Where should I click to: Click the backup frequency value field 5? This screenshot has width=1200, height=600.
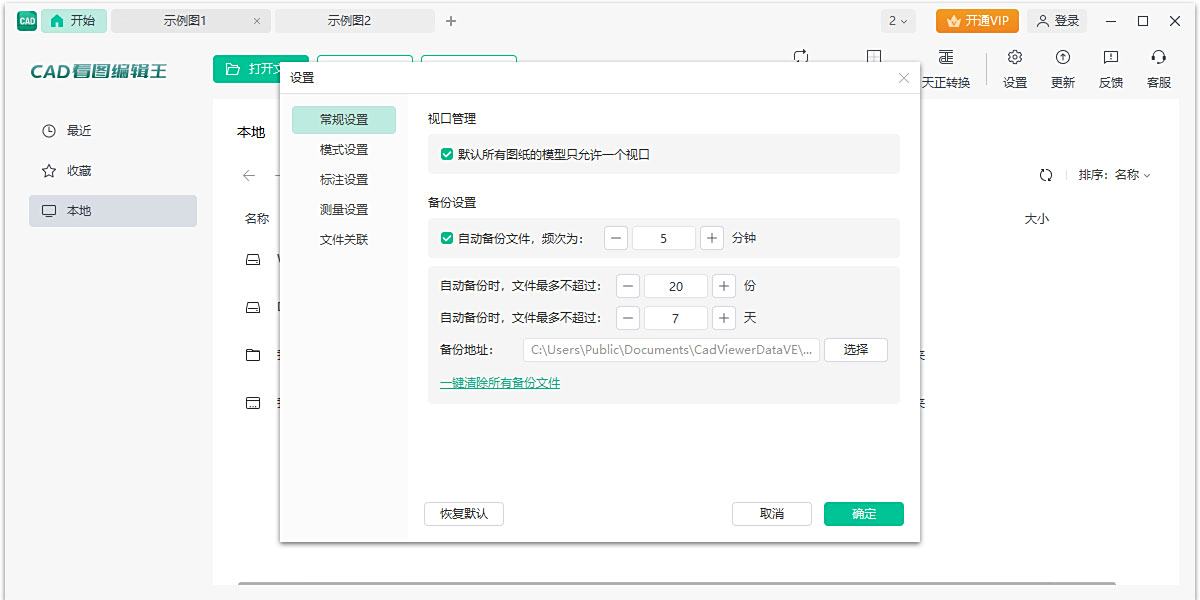(664, 238)
